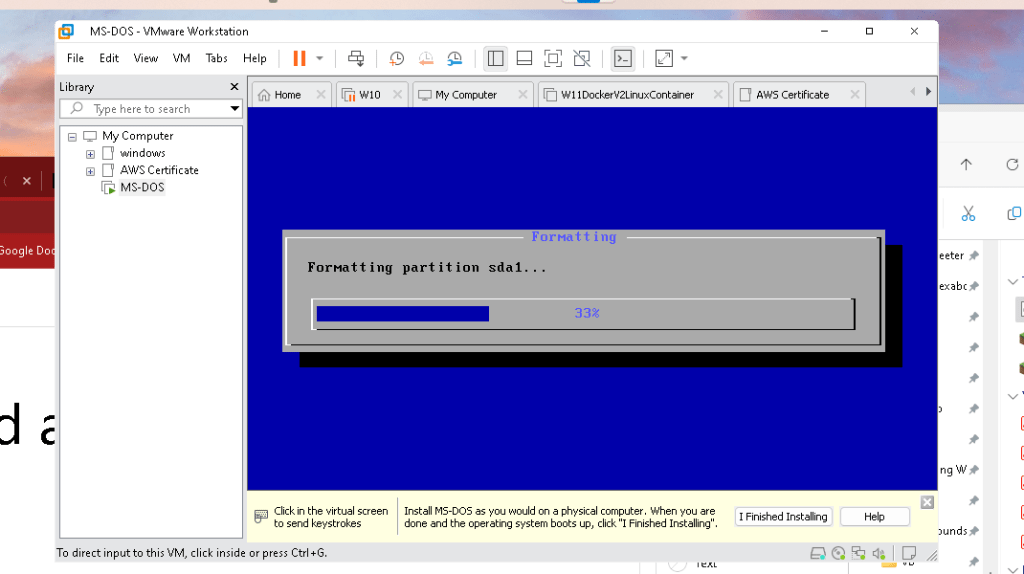Open the Help menu
The height and width of the screenshot is (574, 1024).
click(x=255, y=58)
